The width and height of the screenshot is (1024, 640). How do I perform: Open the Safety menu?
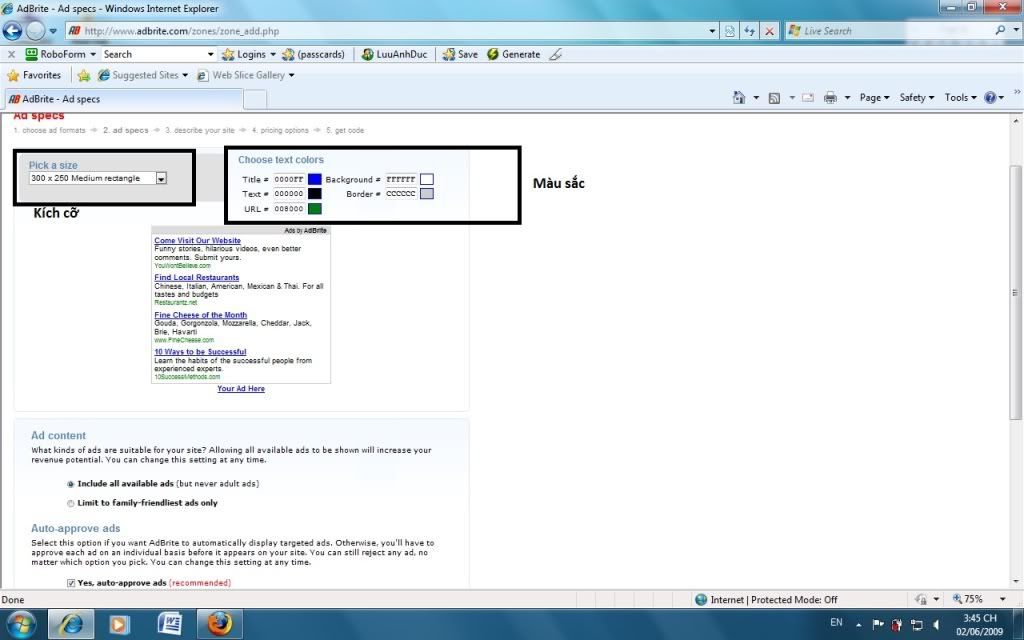pos(916,97)
